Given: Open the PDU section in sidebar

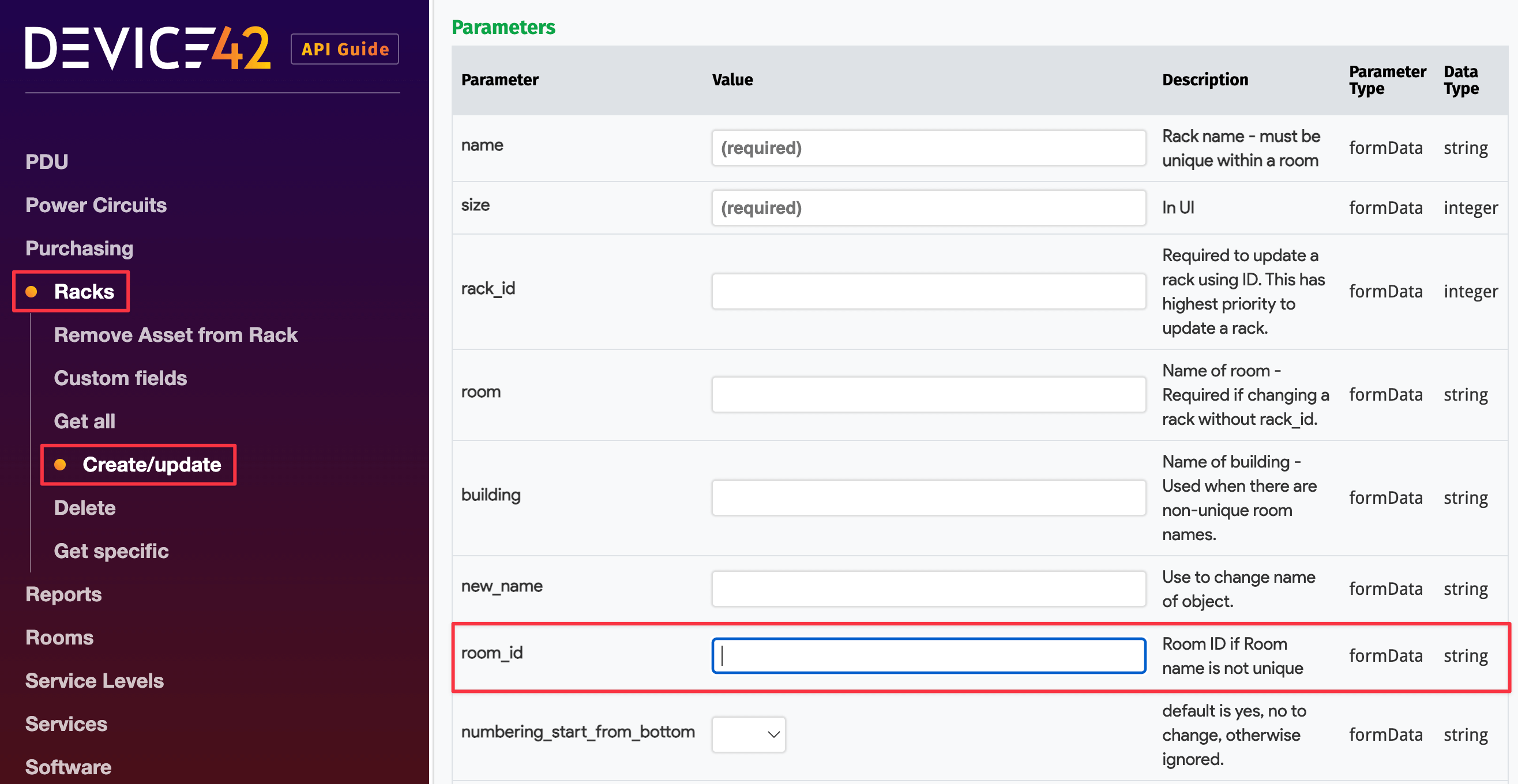Looking at the screenshot, I should (x=47, y=161).
